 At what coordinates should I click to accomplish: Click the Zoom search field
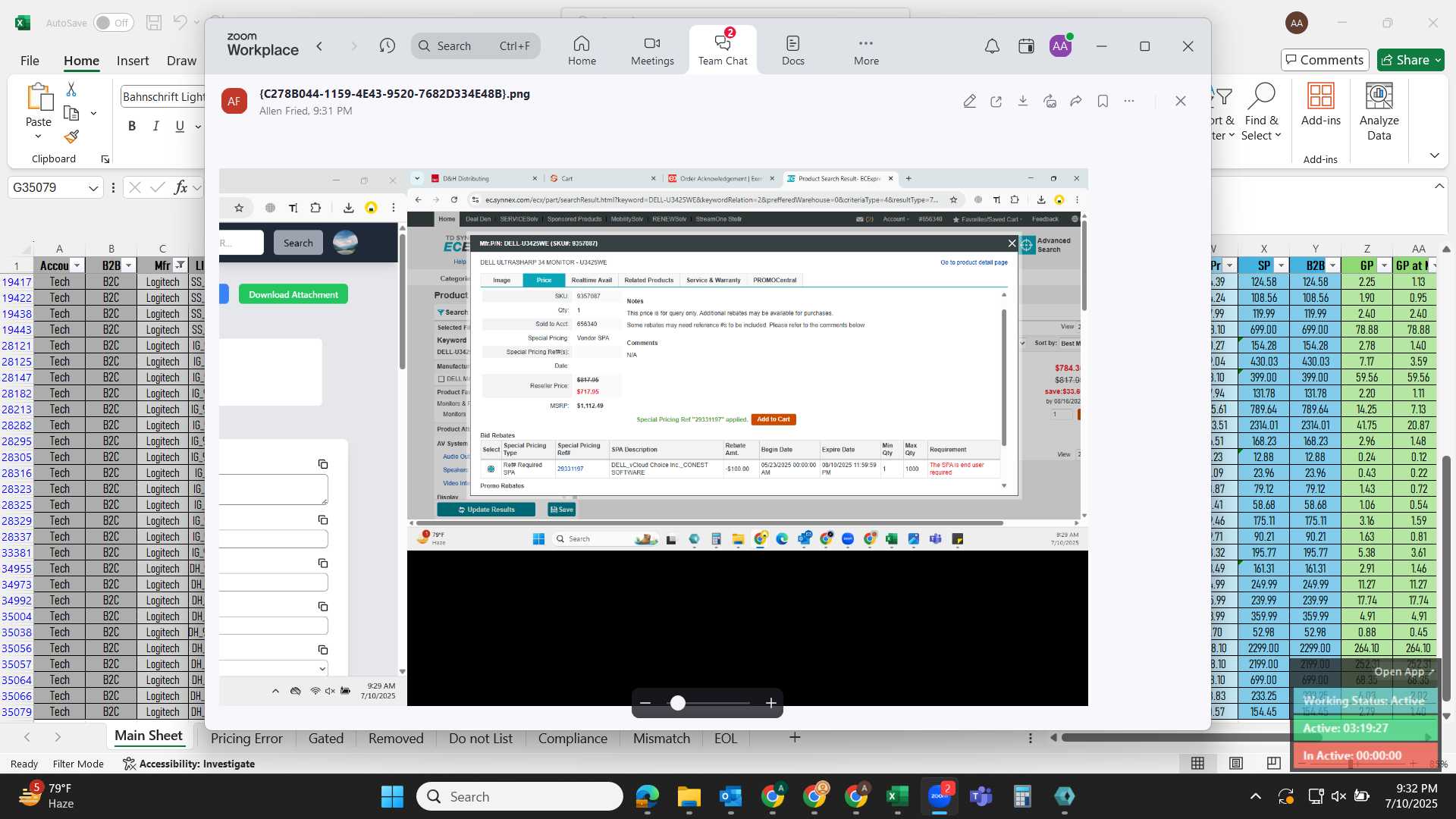point(476,46)
